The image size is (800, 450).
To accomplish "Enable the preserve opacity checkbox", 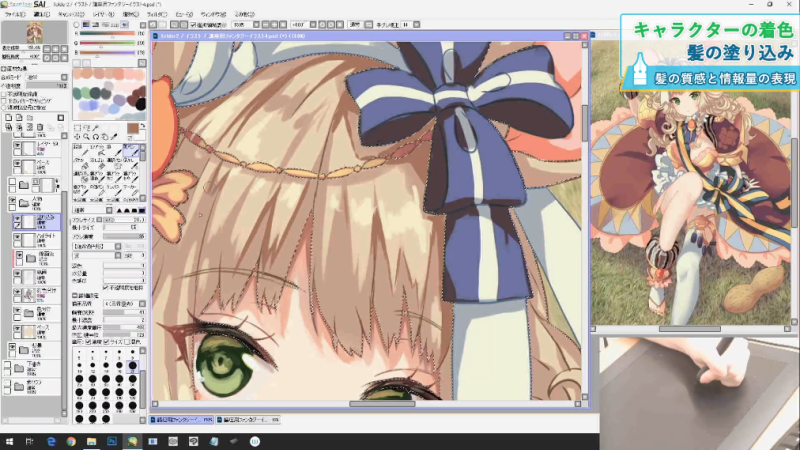I will pyautogui.click(x=4, y=94).
